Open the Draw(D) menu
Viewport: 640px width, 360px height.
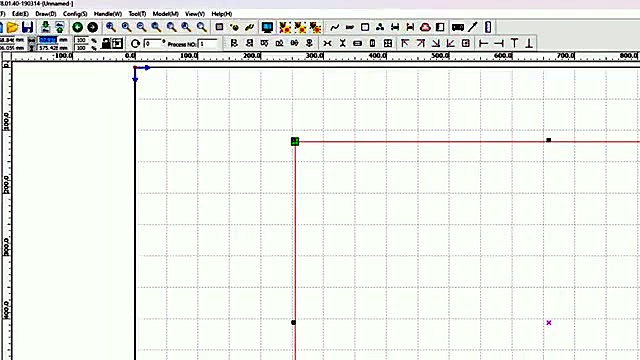pos(46,14)
